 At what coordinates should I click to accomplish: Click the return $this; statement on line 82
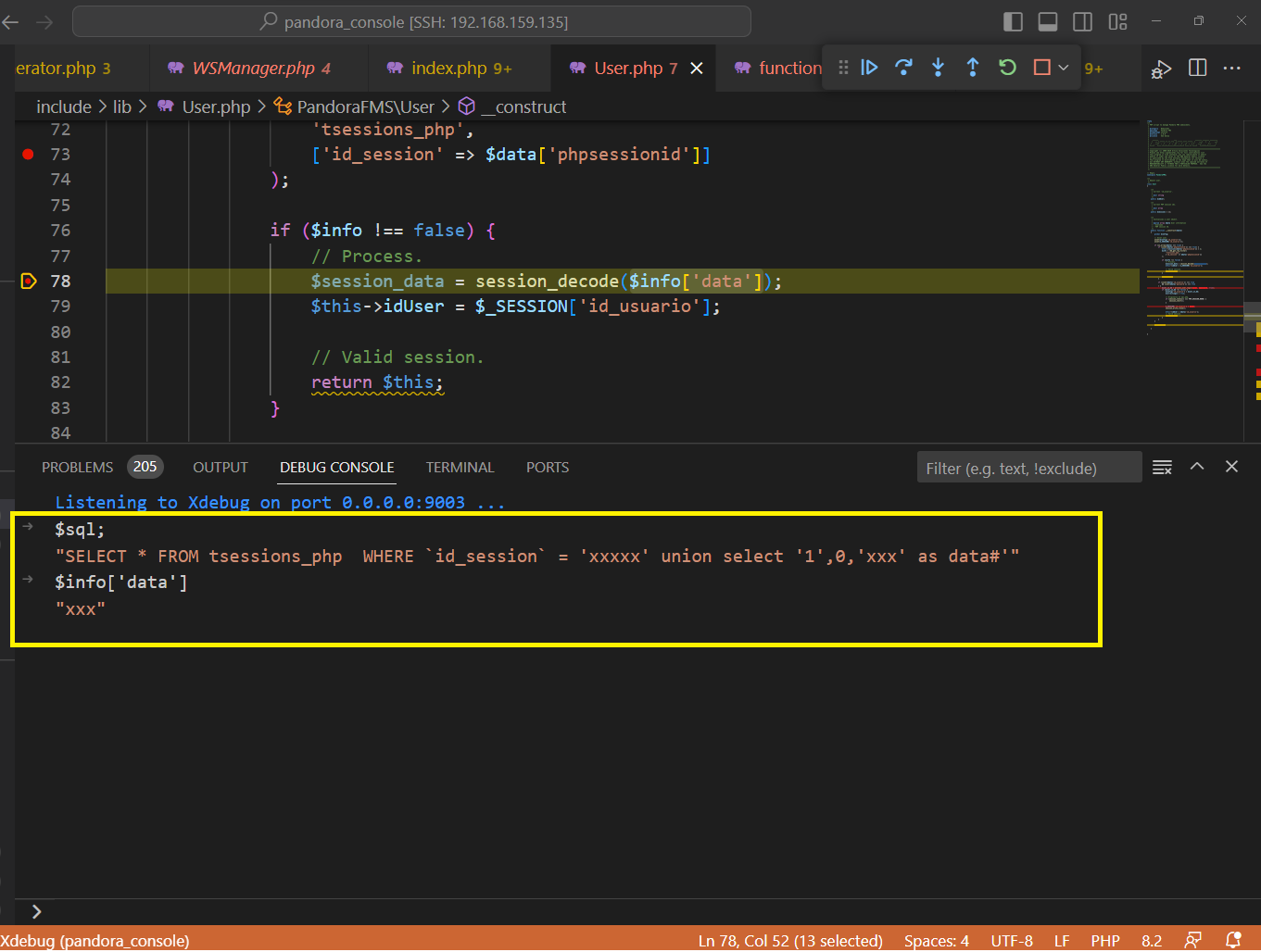point(377,382)
